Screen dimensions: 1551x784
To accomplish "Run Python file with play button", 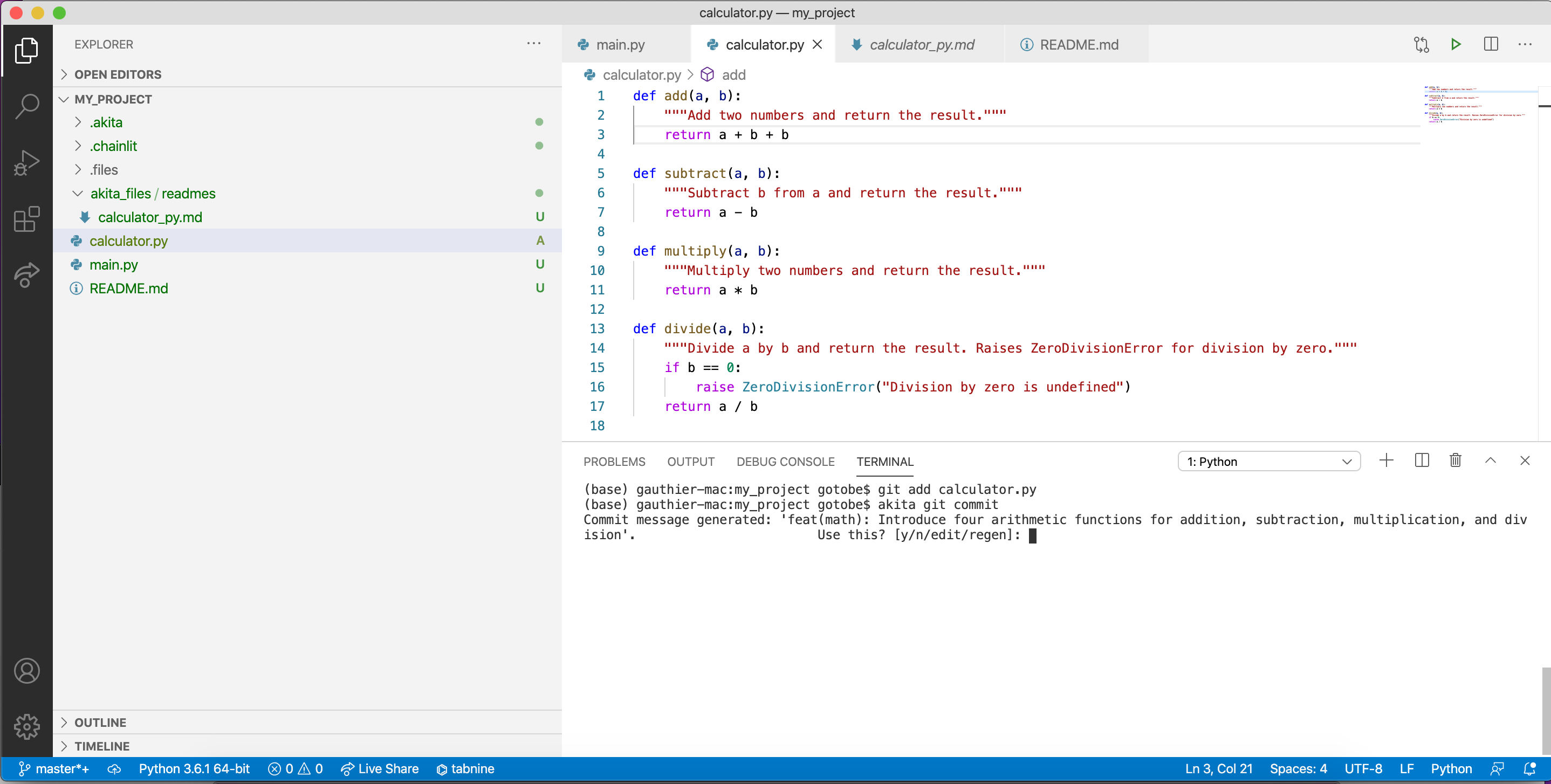I will coord(1455,44).
